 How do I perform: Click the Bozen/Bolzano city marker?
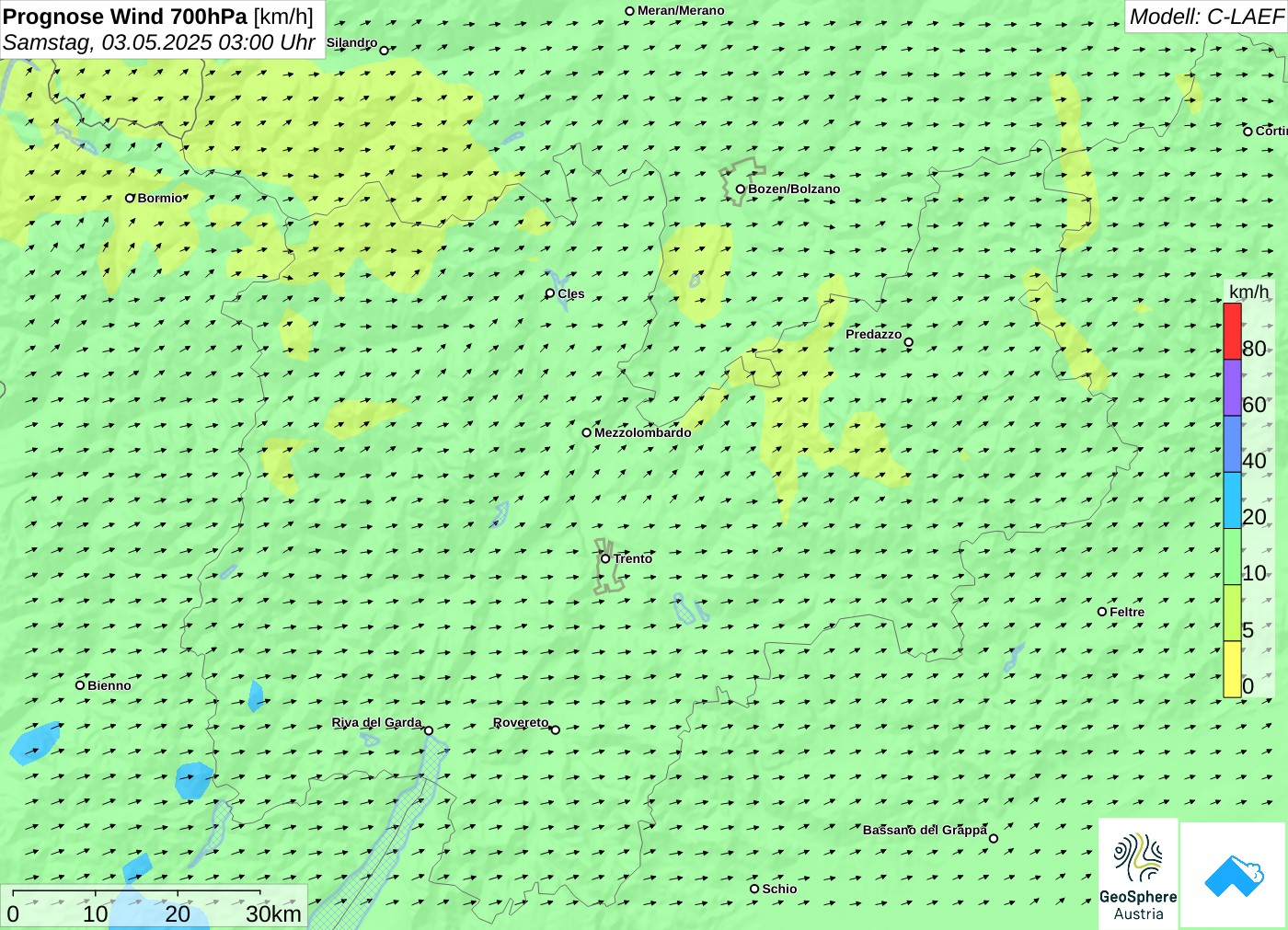(741, 189)
